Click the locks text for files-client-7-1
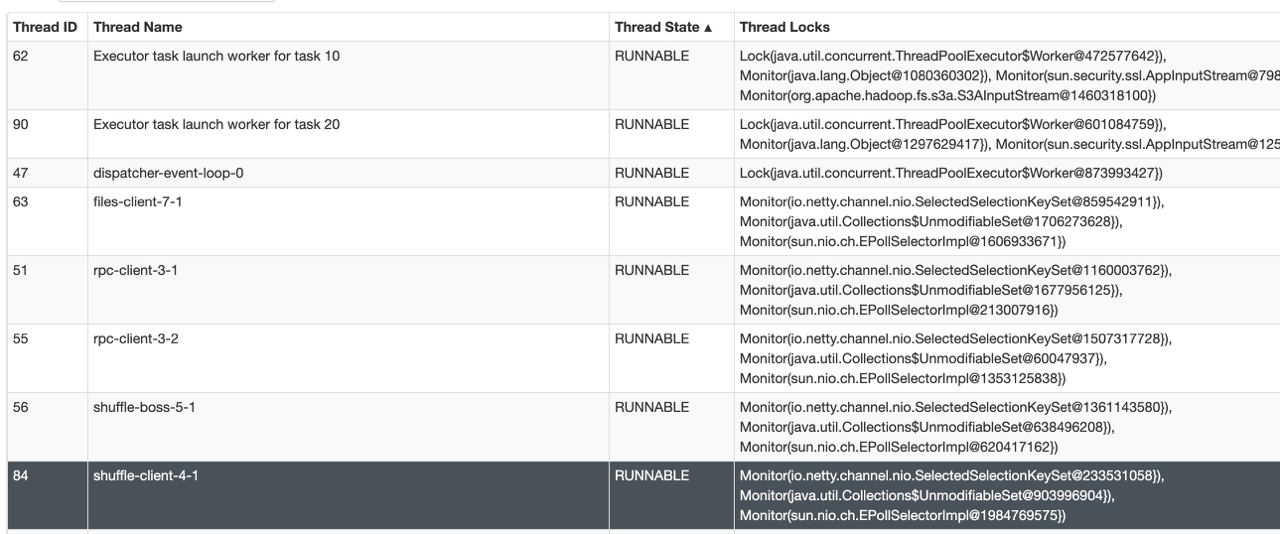 [950, 221]
